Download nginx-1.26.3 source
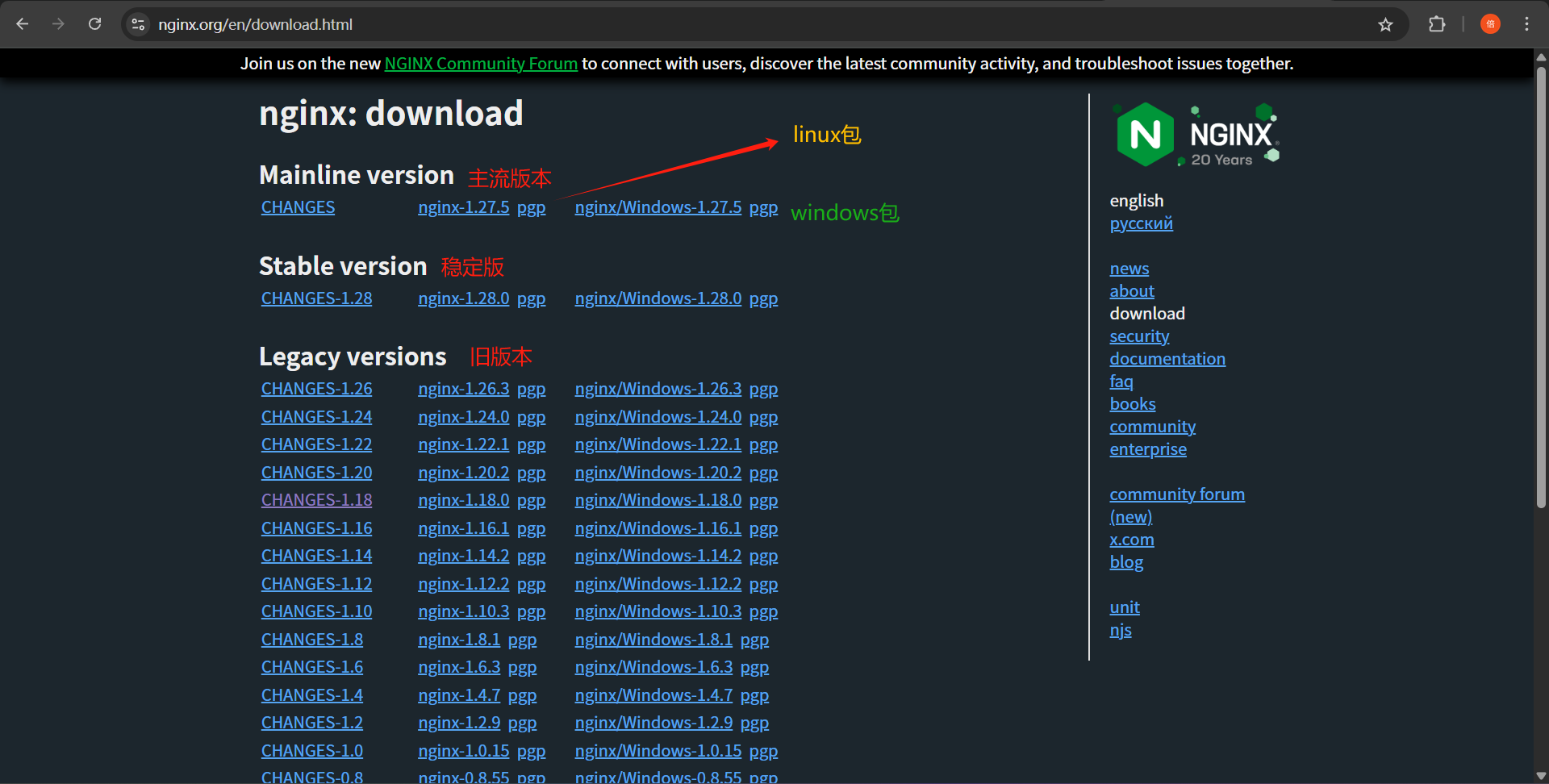Screen dimensions: 1549x784 (x=464, y=389)
